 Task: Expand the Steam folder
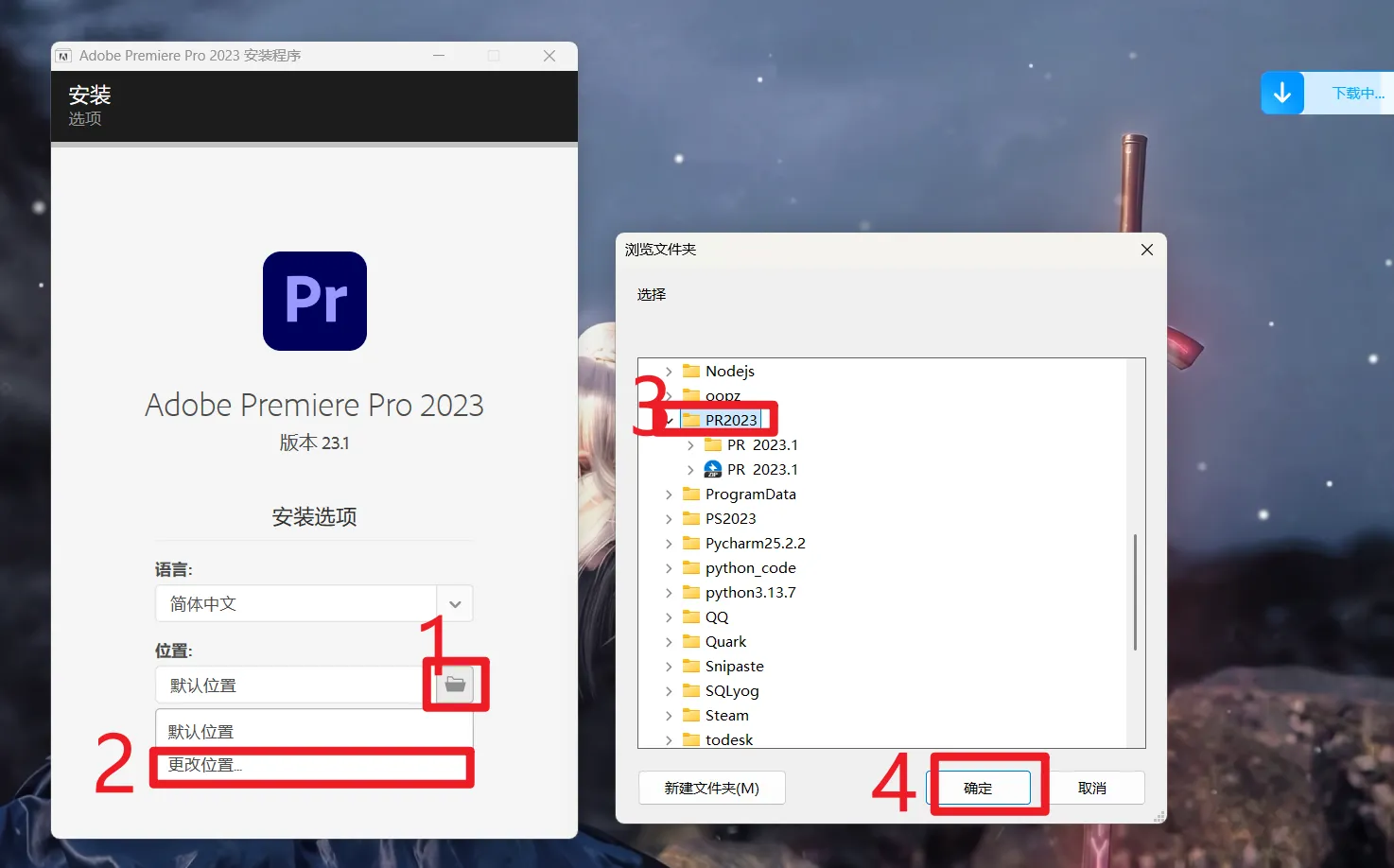(x=669, y=715)
